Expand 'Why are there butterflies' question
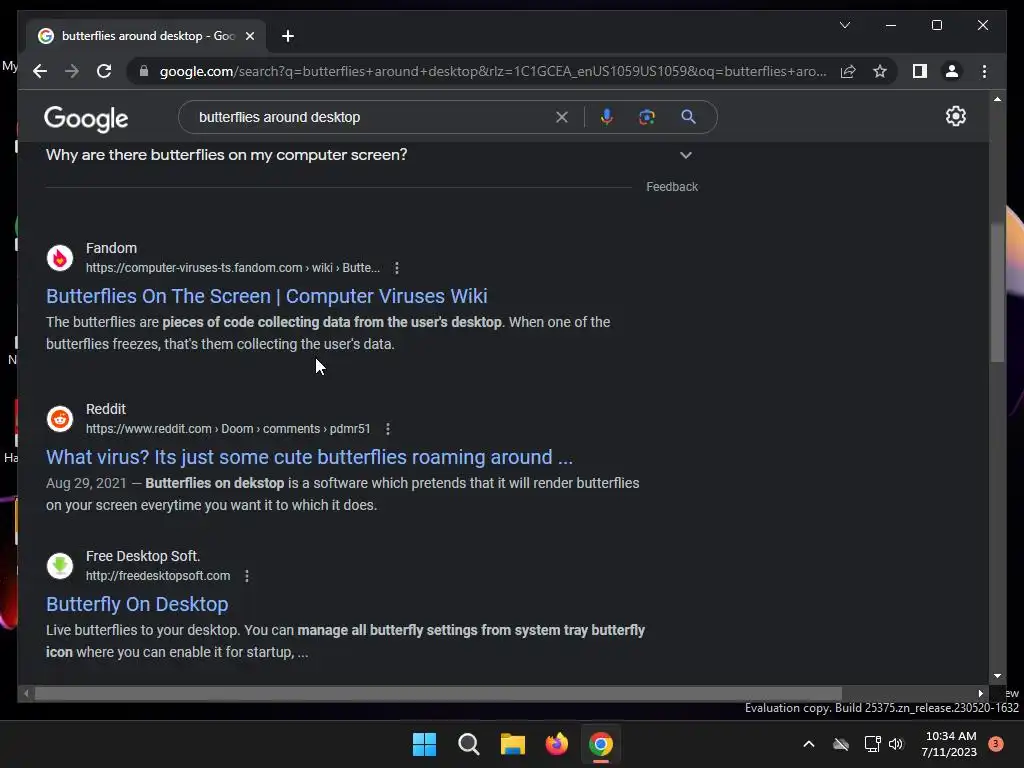Image resolution: width=1024 pixels, height=768 pixels. (372, 155)
